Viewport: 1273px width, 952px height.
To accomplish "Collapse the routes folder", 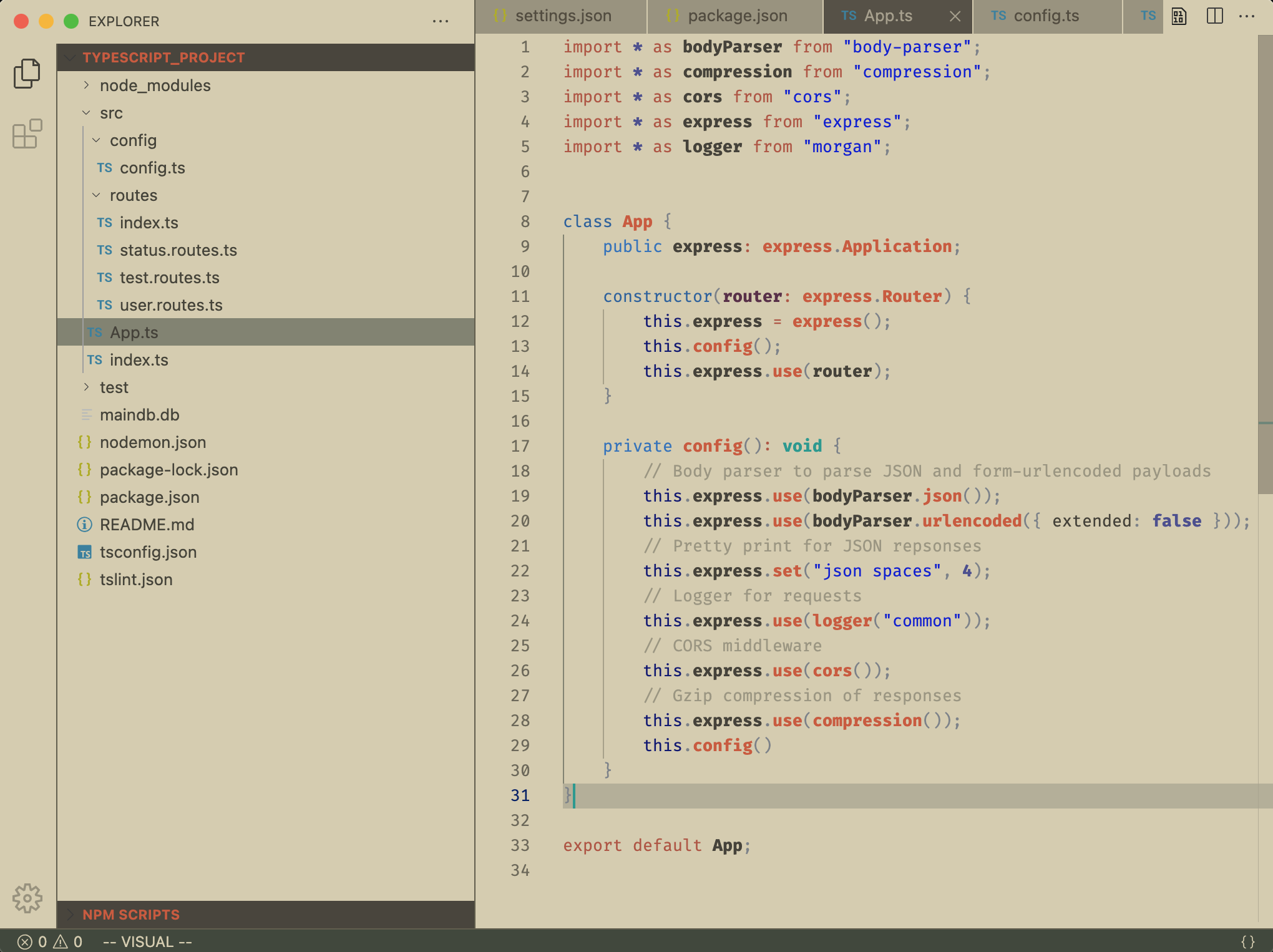I will point(266,195).
